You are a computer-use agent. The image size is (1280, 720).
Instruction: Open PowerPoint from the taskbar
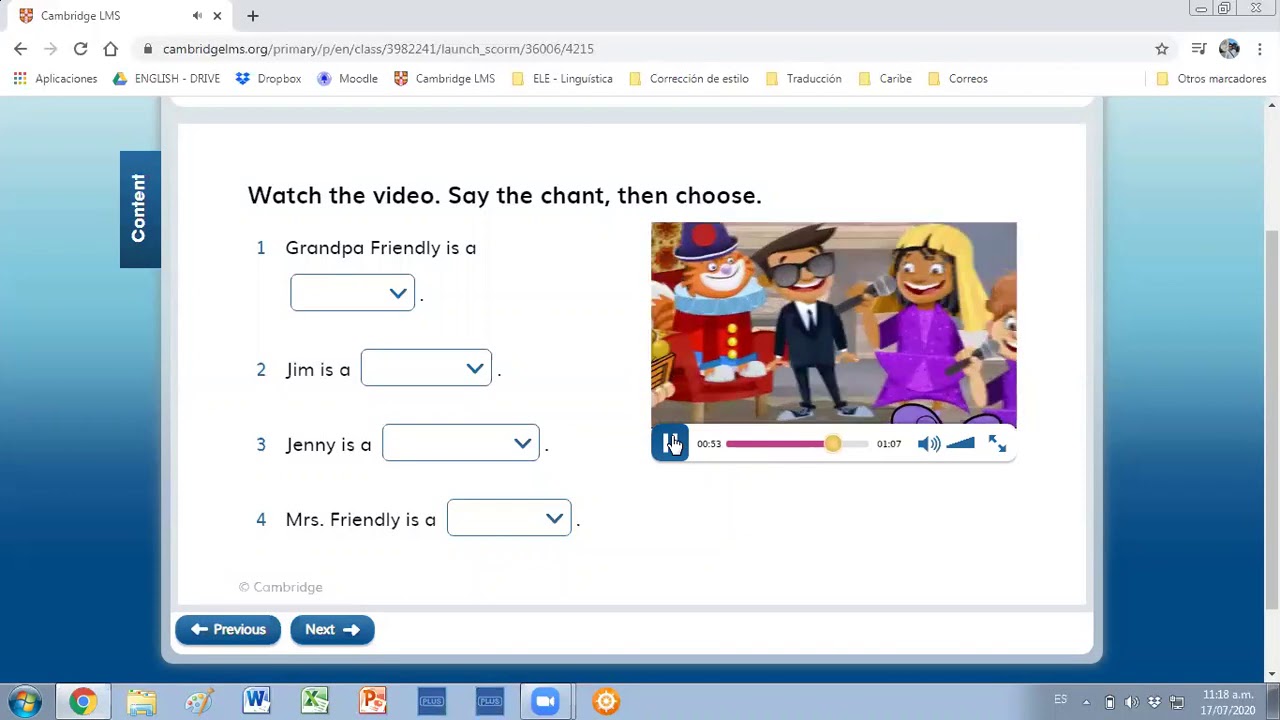[372, 701]
